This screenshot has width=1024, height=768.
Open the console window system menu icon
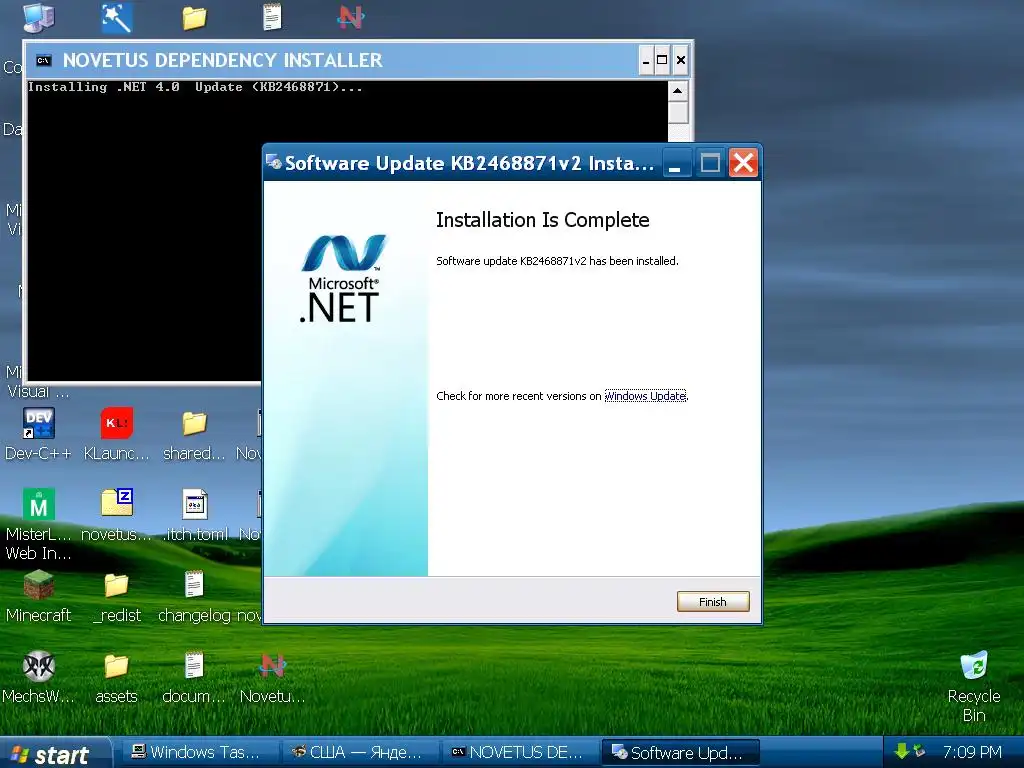coord(43,60)
